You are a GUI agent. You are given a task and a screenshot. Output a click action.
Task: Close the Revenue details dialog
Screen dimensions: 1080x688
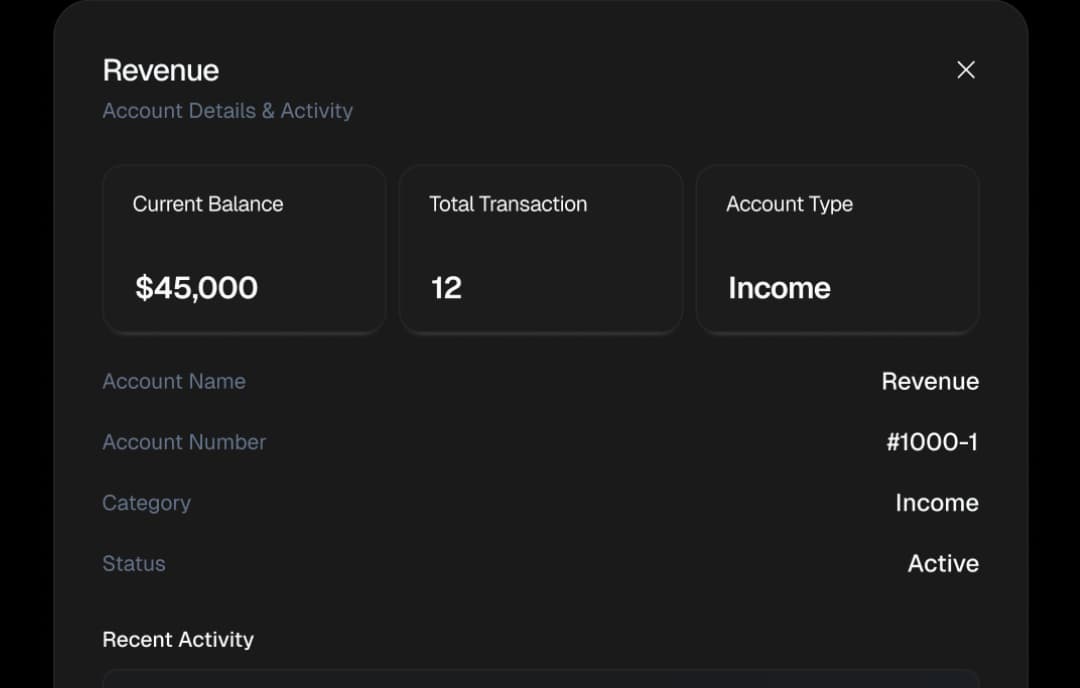(x=965, y=70)
